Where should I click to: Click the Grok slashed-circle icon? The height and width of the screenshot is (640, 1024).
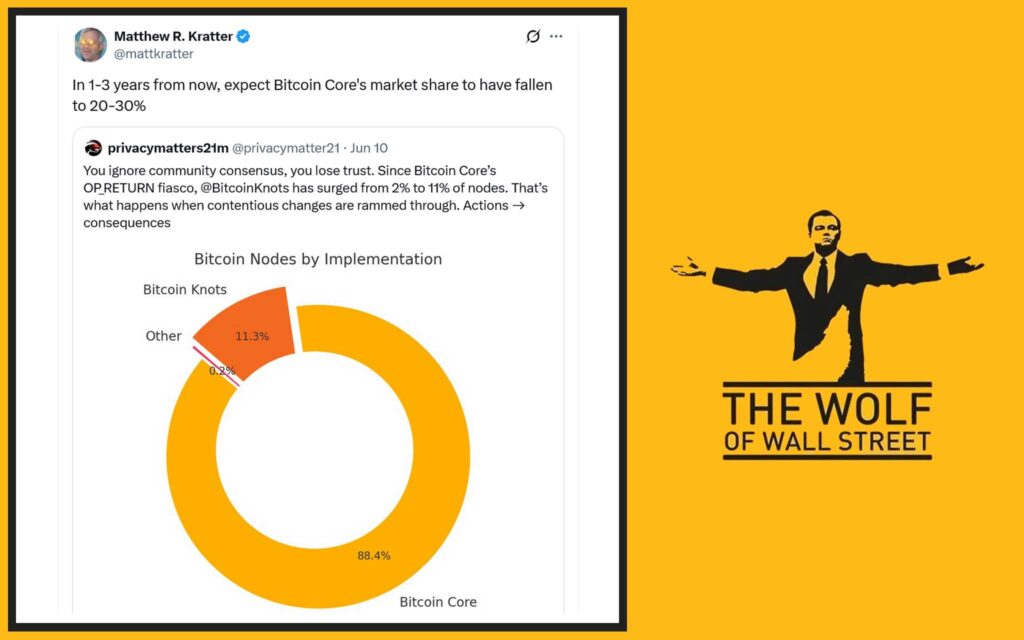533,37
